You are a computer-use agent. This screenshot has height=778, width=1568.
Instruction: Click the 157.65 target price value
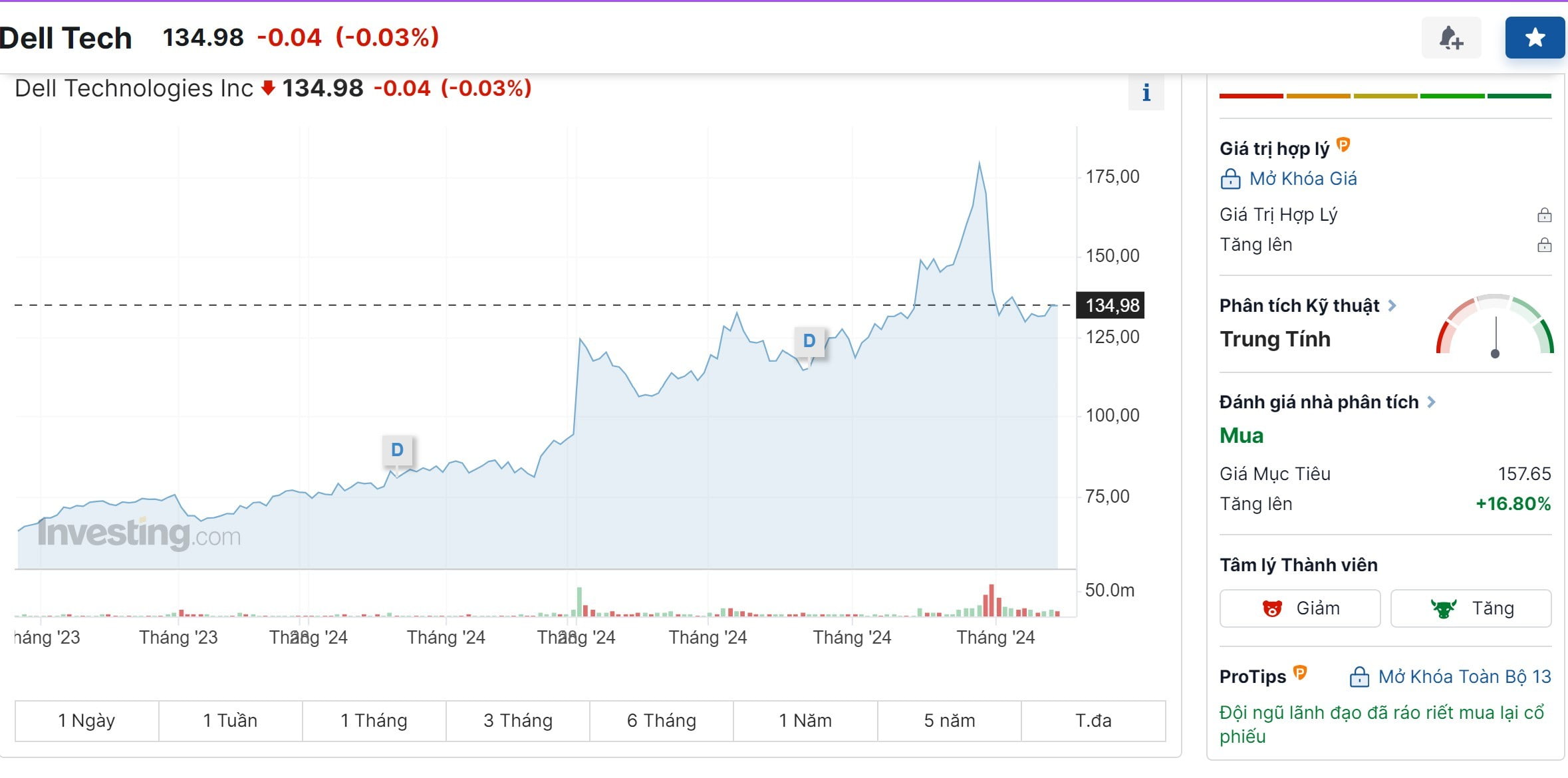pos(1524,474)
